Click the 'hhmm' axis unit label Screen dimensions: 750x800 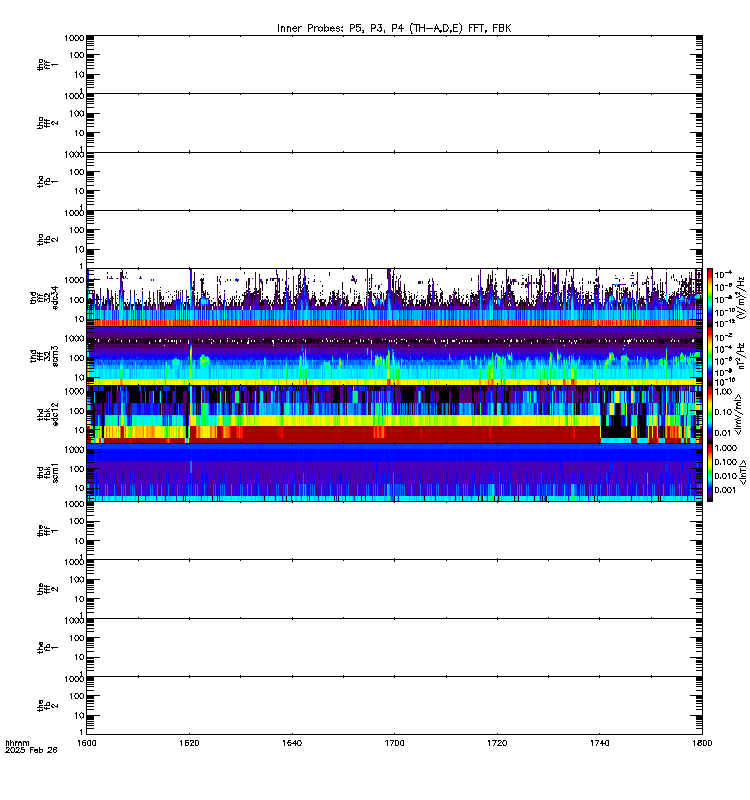coord(17,743)
